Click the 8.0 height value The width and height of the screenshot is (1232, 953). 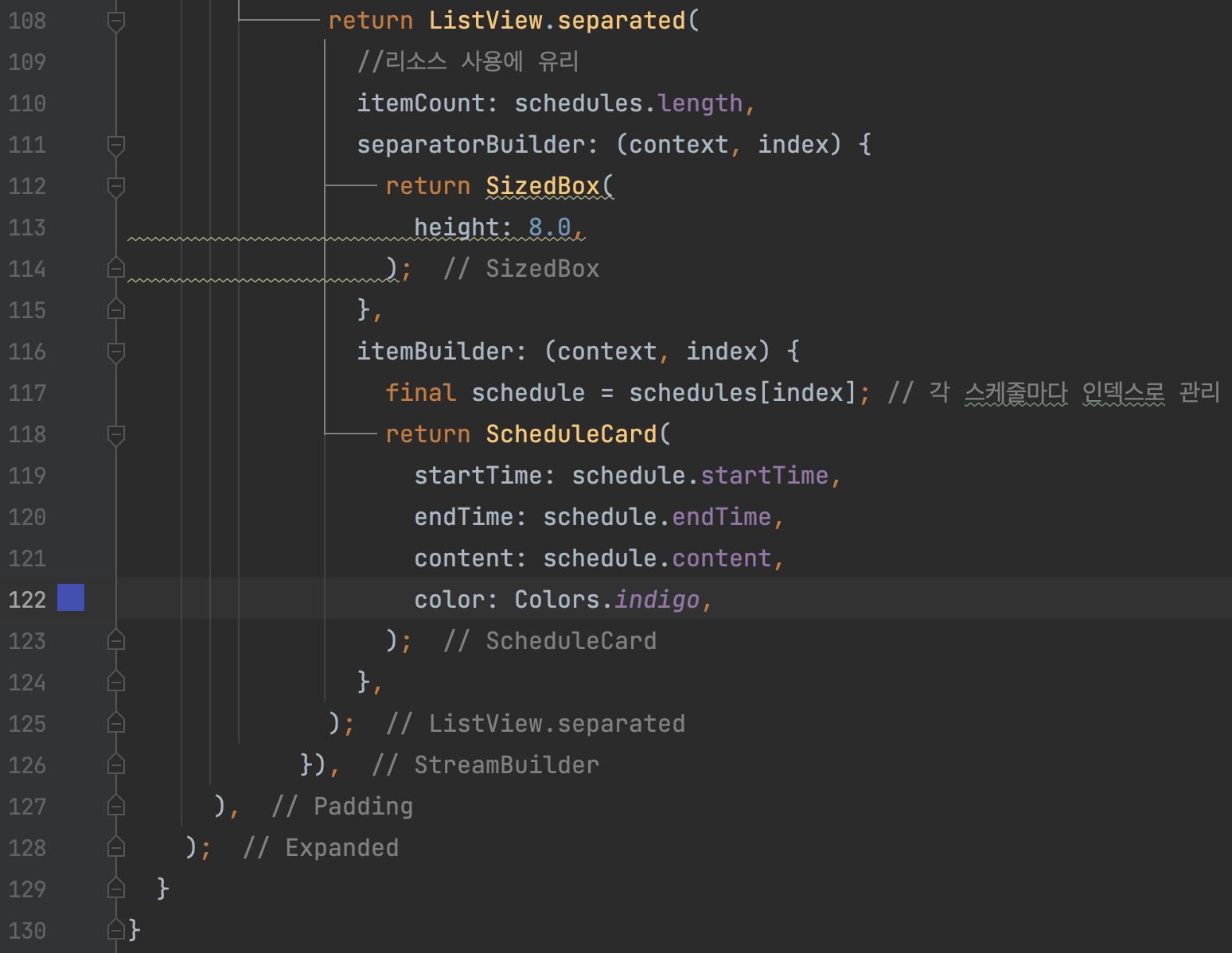pos(550,228)
